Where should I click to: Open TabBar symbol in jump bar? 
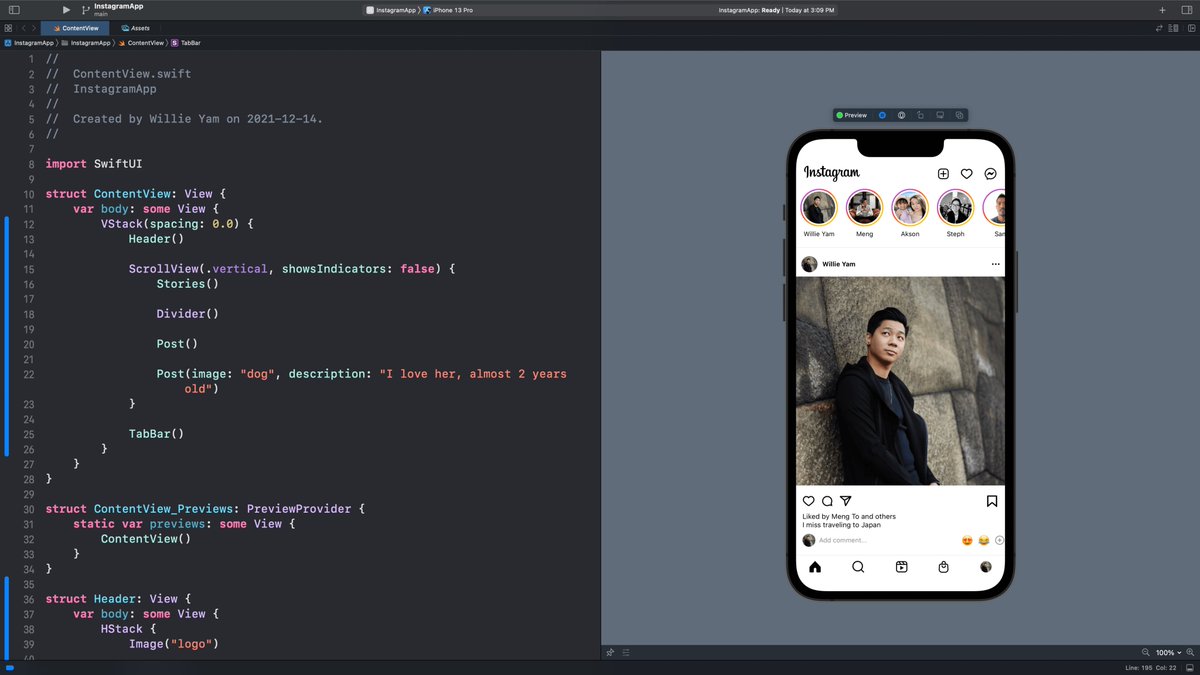pyautogui.click(x=186, y=43)
